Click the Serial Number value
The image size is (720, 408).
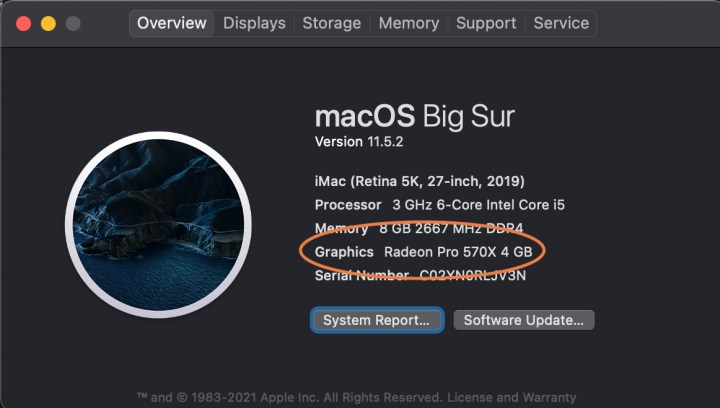pos(472,275)
